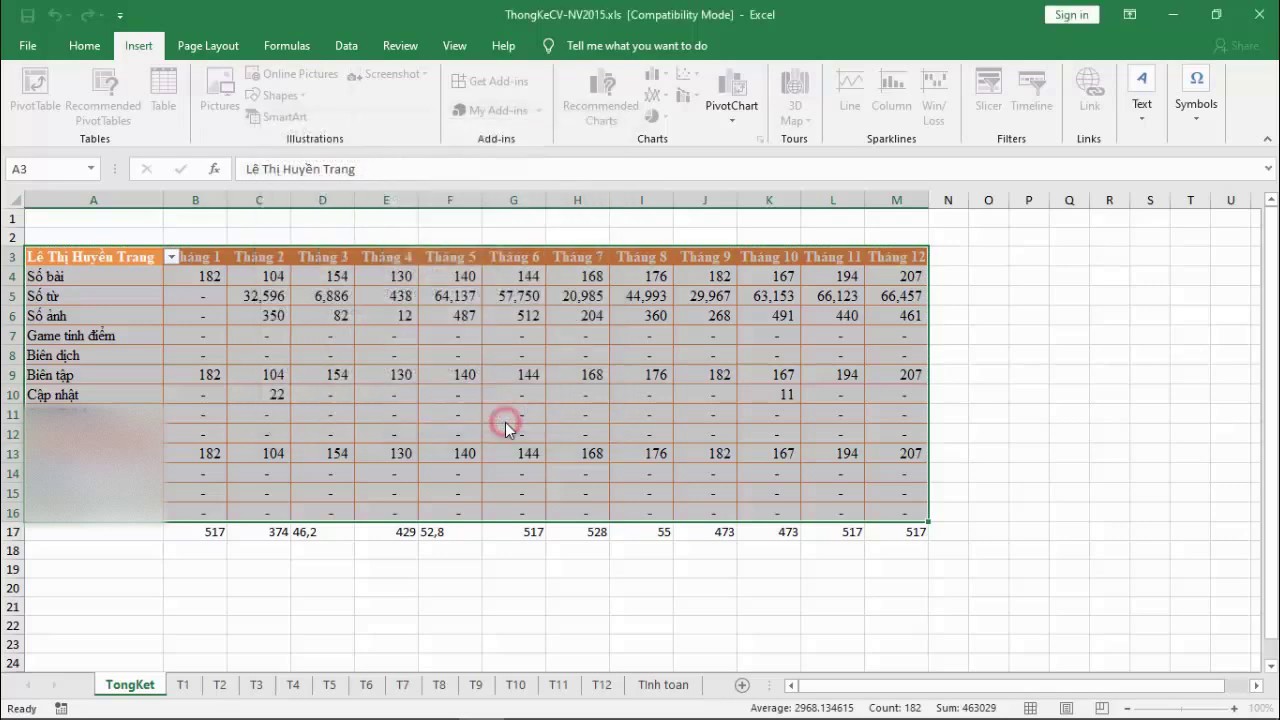Open the Text group dropdown
Viewport: 1280px width, 720px height.
pyautogui.click(x=1142, y=96)
